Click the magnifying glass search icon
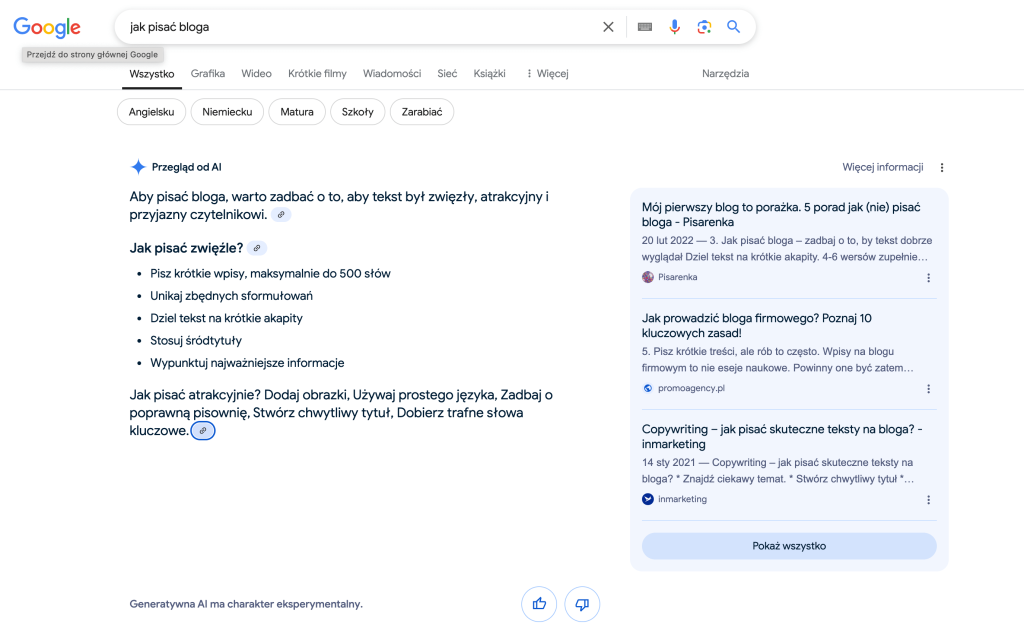 tap(733, 27)
